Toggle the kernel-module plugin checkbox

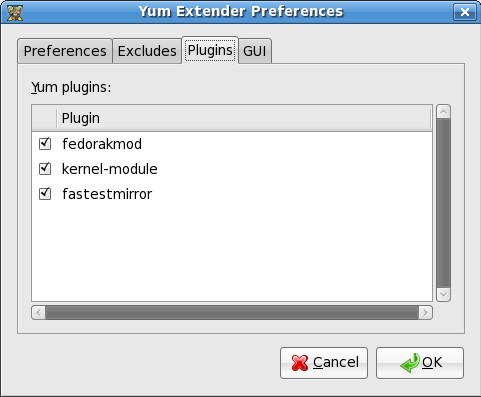coord(45,169)
